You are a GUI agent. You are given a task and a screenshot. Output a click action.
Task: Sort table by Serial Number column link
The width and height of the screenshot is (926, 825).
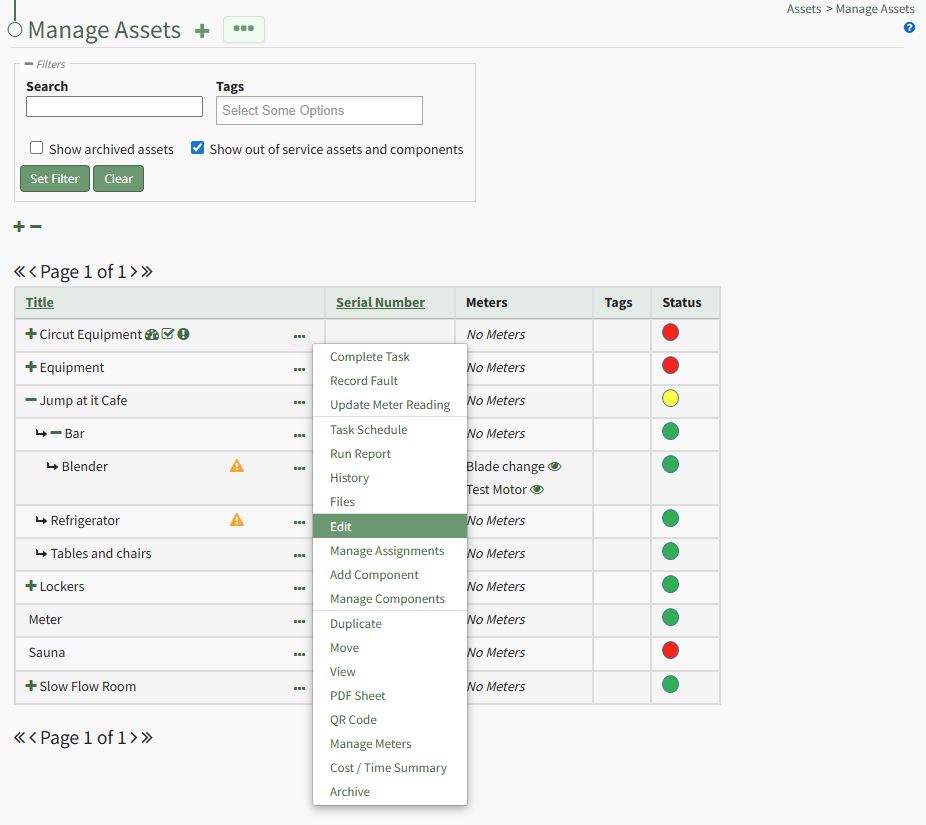click(x=380, y=302)
